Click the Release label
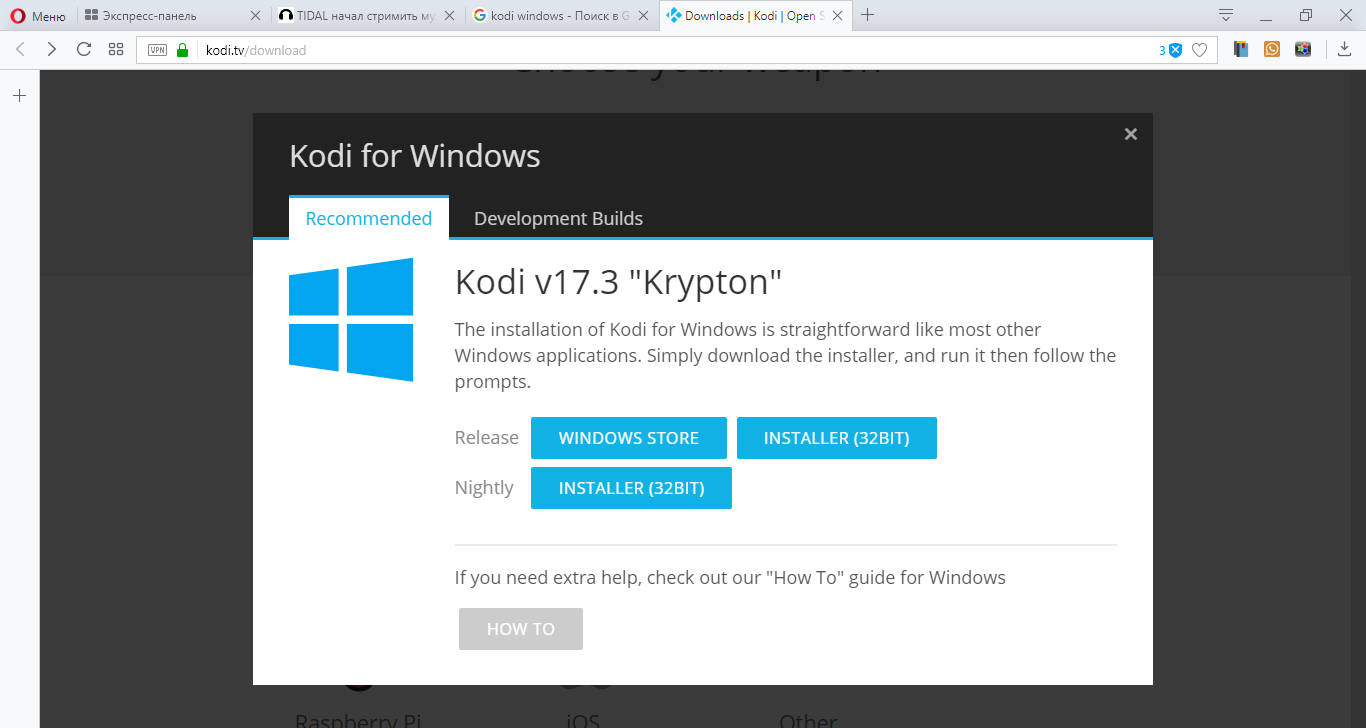The image size is (1366, 728). coord(487,438)
